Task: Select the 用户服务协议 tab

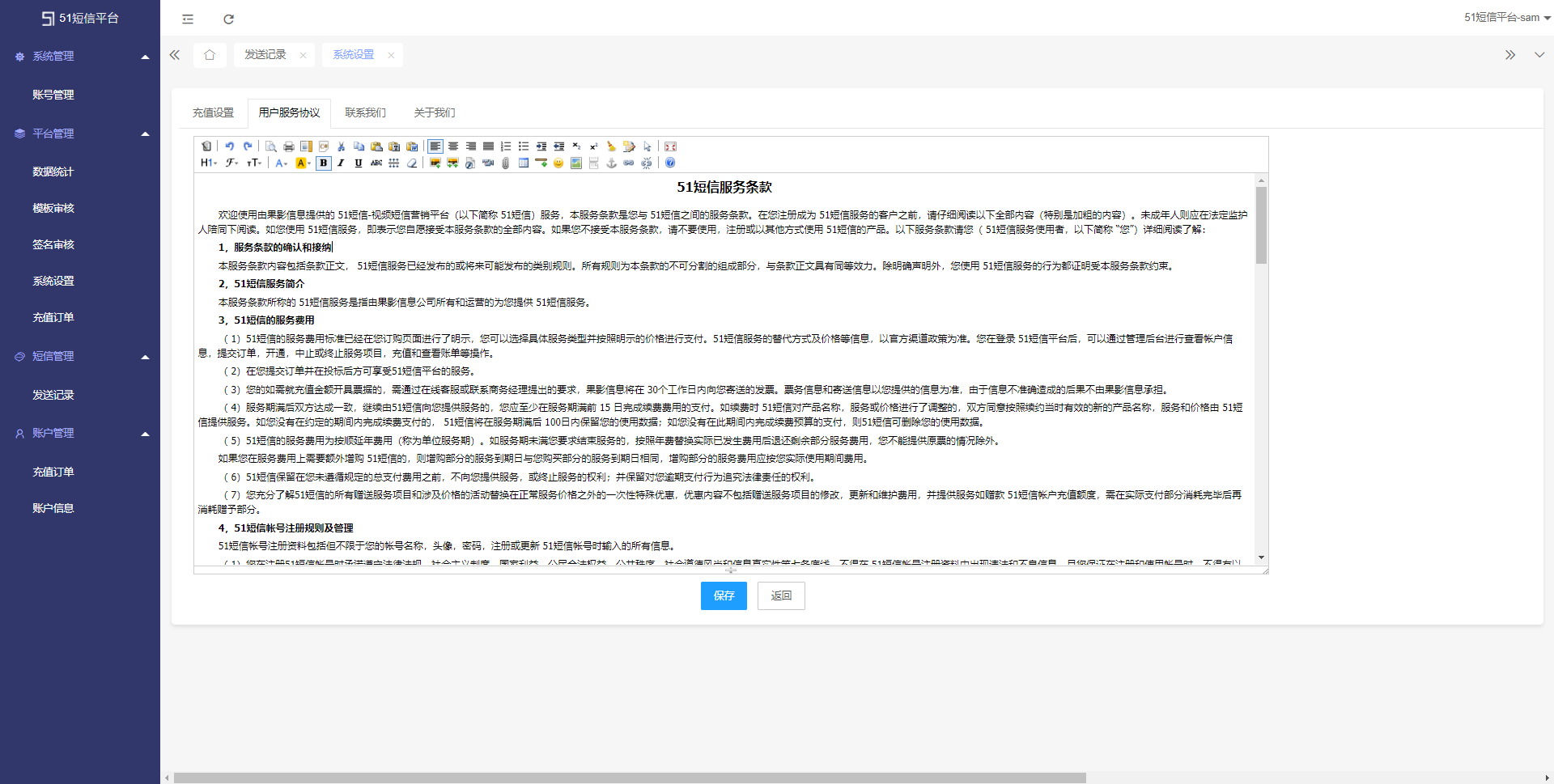Action: pos(289,113)
